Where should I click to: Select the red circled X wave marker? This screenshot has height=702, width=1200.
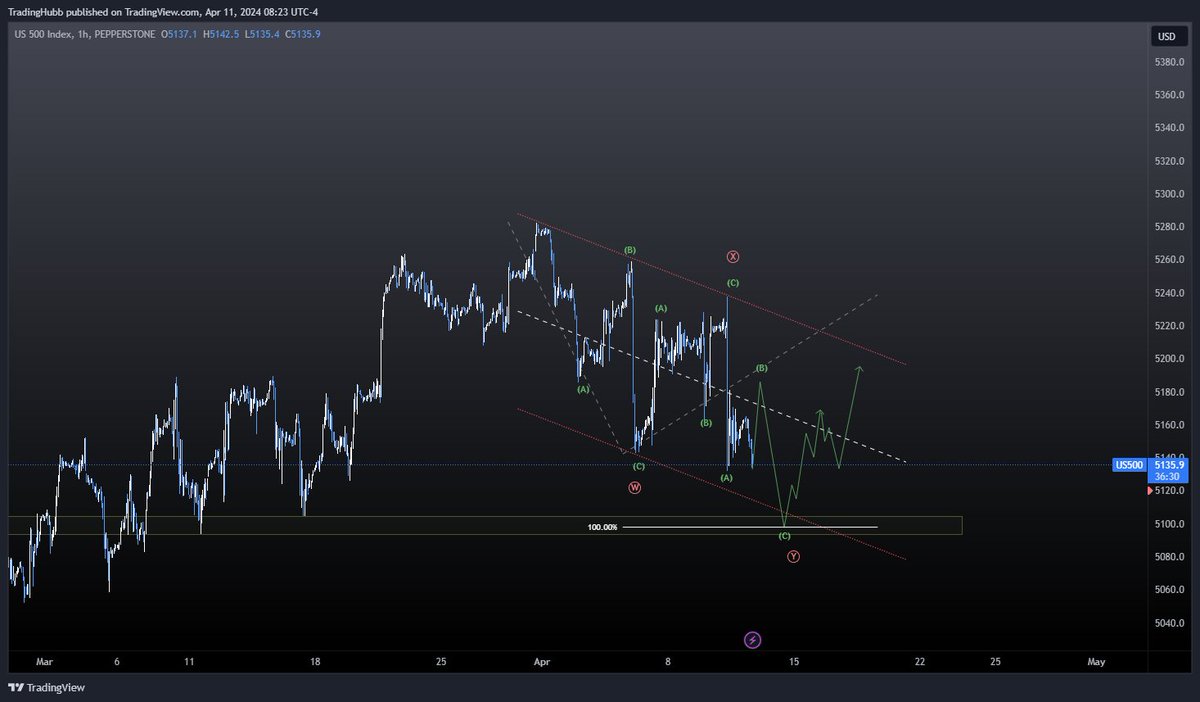733,256
